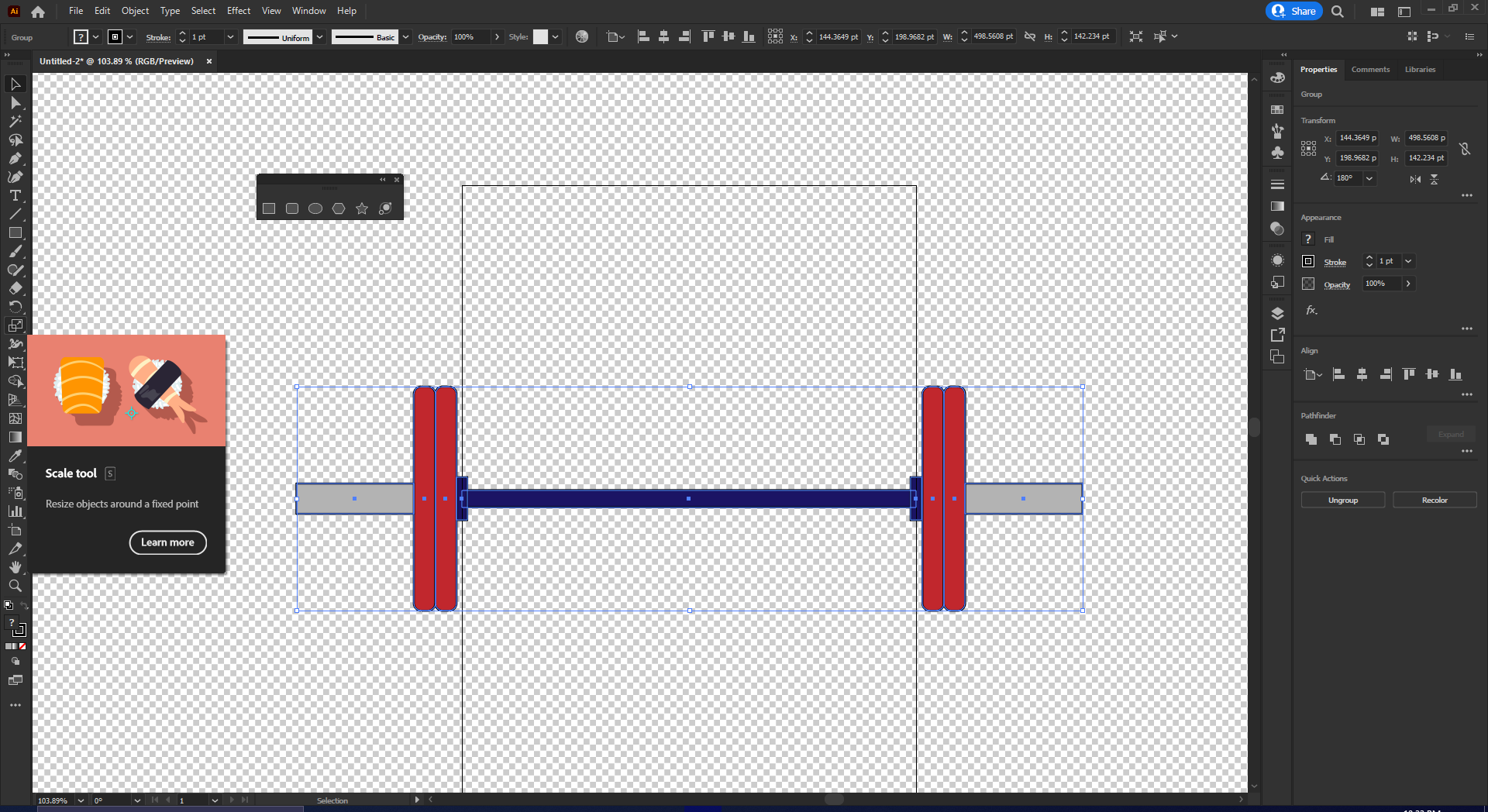Pick the Eyedropper tool
The image size is (1488, 812).
click(x=15, y=456)
